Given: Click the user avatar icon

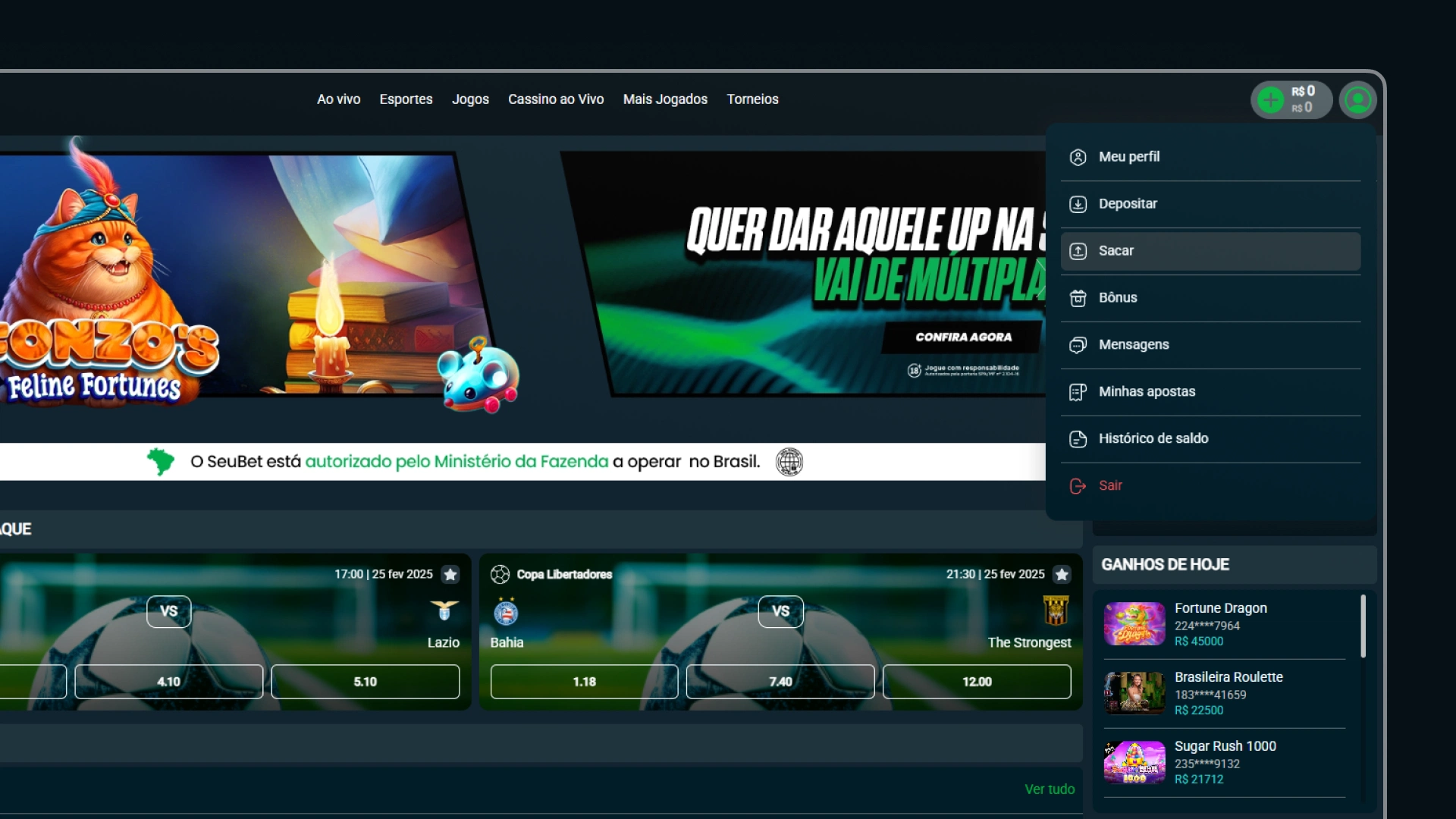Looking at the screenshot, I should (x=1357, y=99).
